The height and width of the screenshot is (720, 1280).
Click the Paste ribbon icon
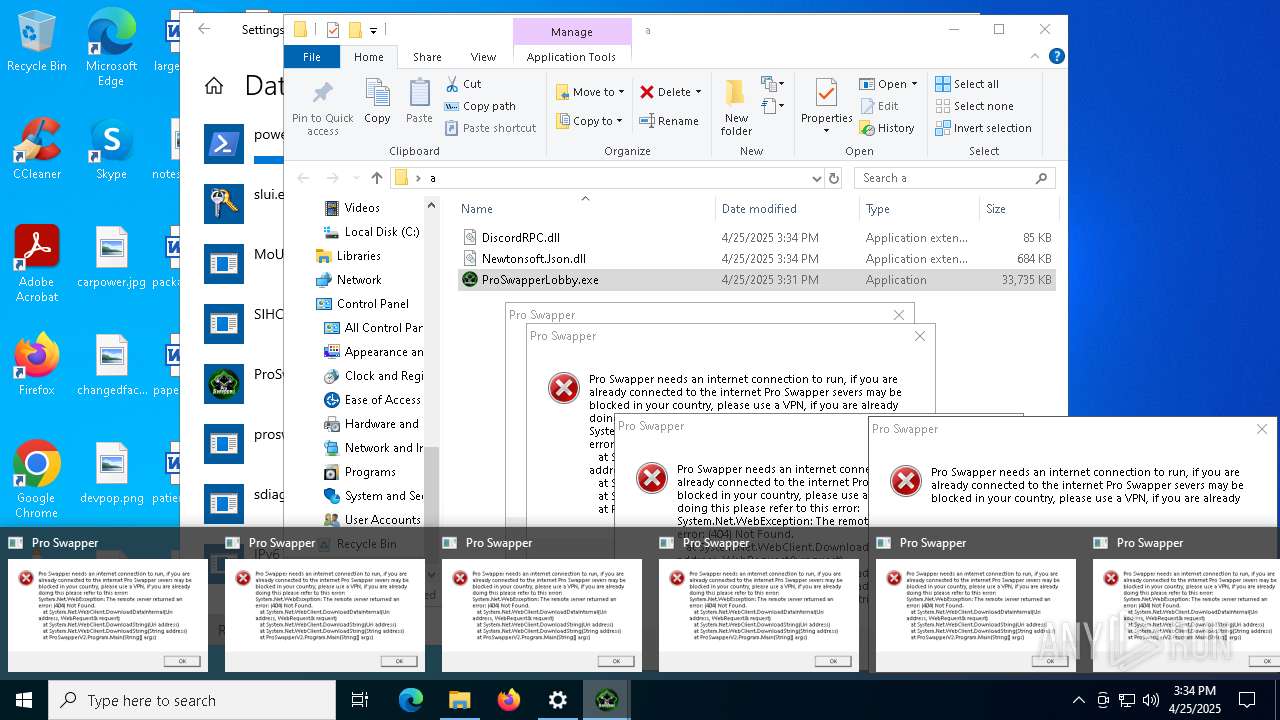click(x=419, y=101)
